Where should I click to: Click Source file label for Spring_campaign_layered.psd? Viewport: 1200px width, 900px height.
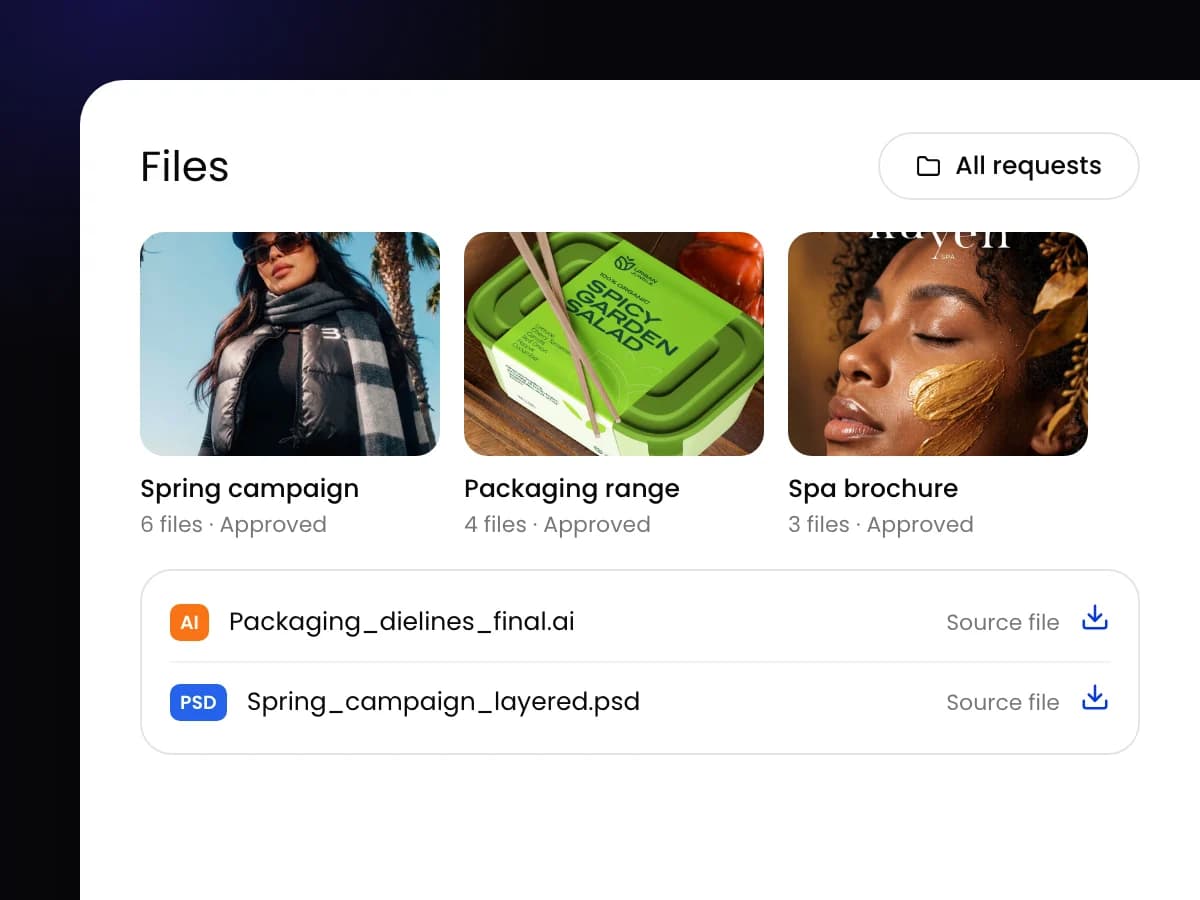(1003, 702)
